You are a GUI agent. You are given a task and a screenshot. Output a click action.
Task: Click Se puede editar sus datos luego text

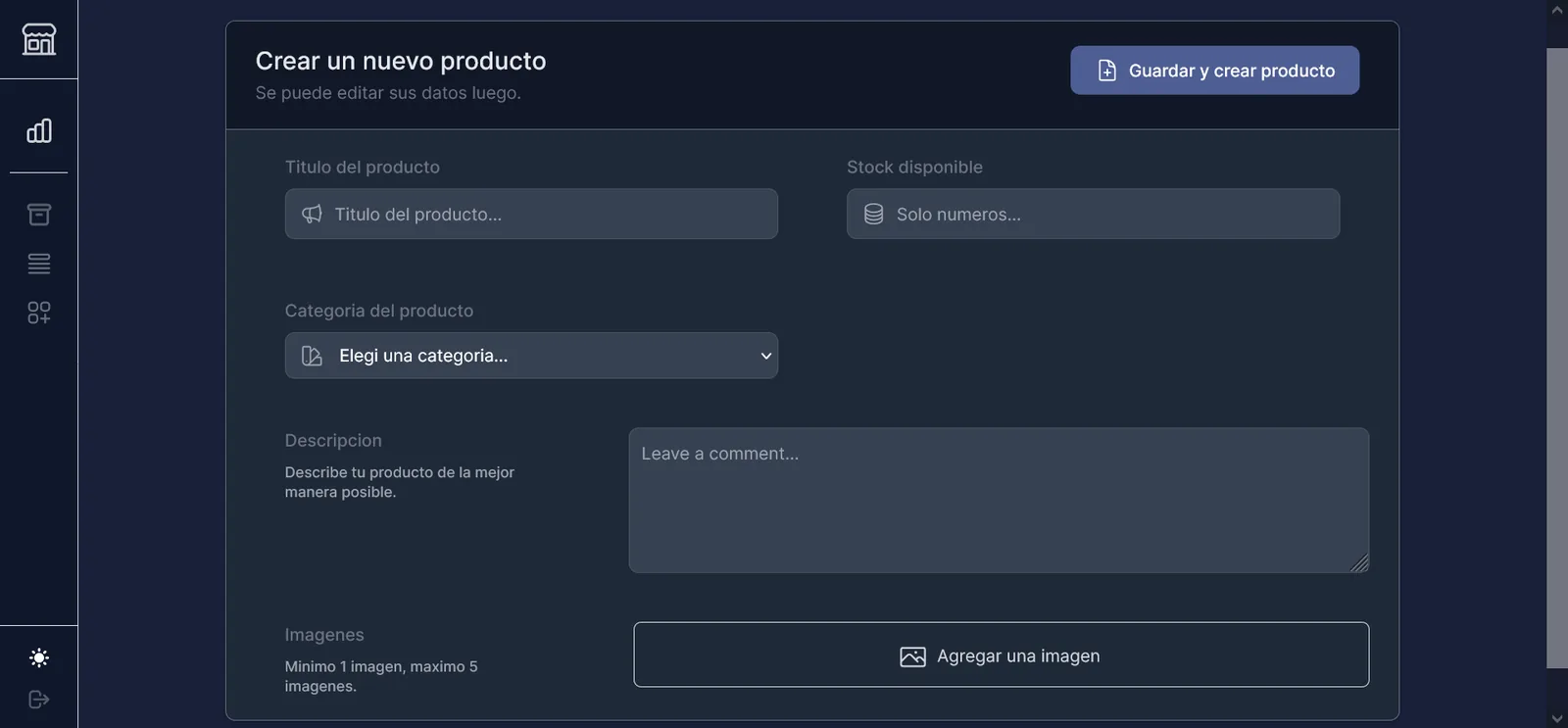[388, 93]
